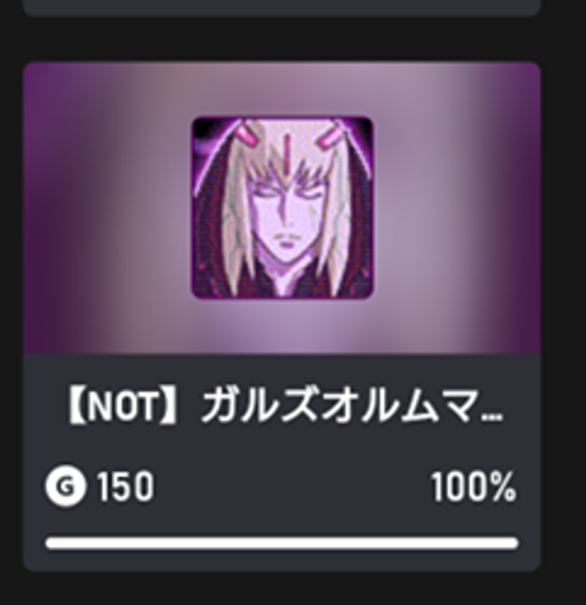Image resolution: width=586 pixels, height=605 pixels.
Task: Click the red forehead mark on portrait
Action: coord(286,149)
